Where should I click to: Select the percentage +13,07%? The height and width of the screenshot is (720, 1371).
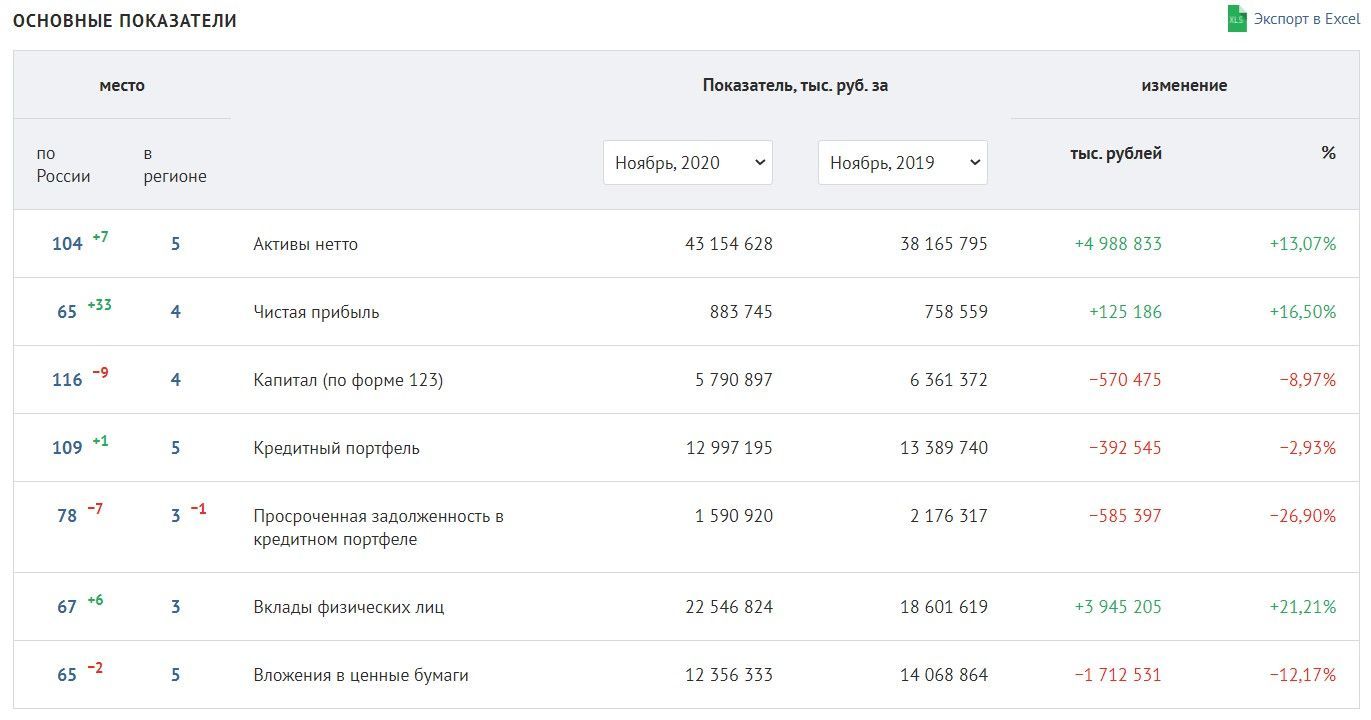1303,244
